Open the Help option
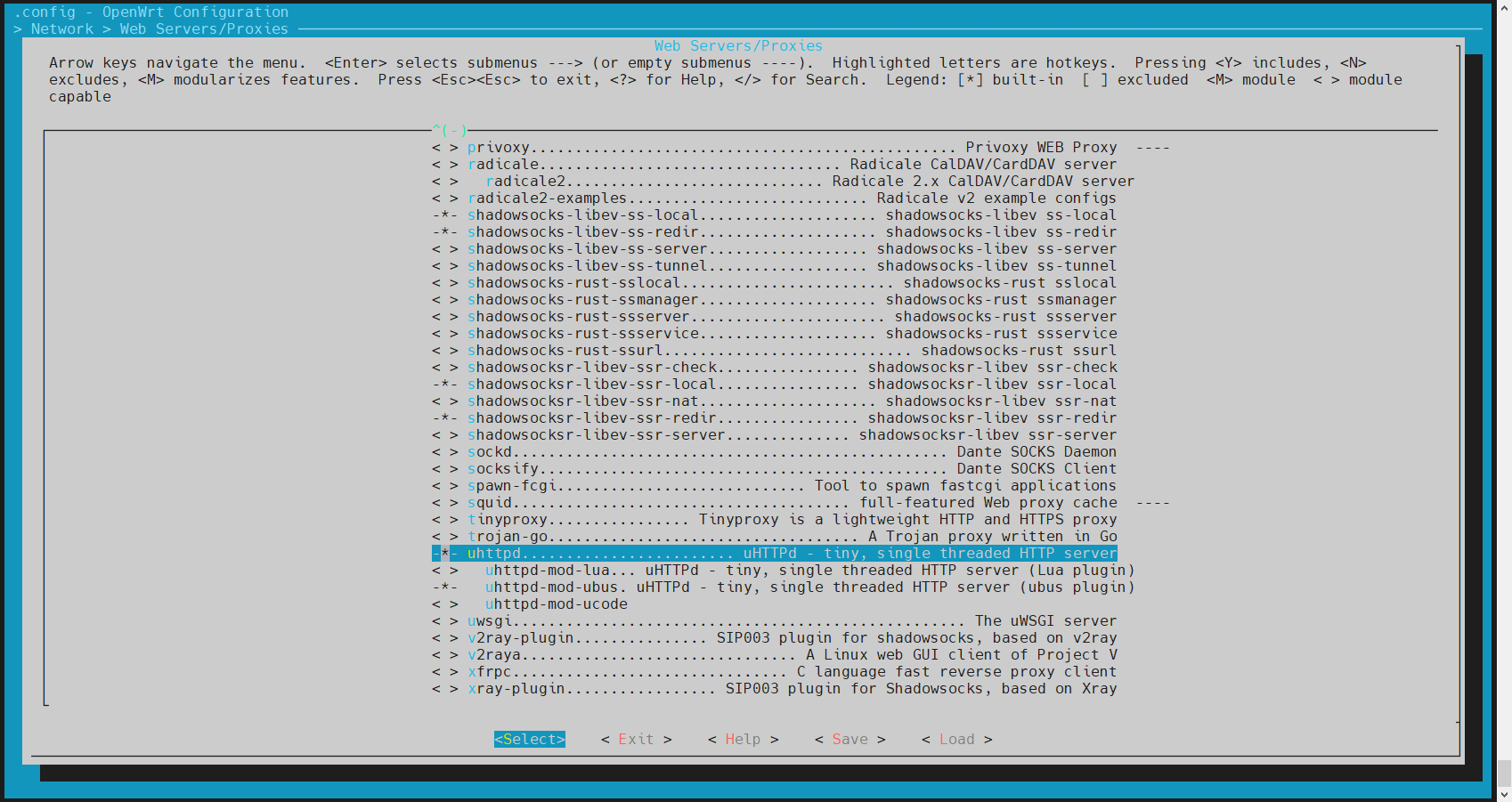This screenshot has height=802, width=1512. pyautogui.click(x=743, y=739)
